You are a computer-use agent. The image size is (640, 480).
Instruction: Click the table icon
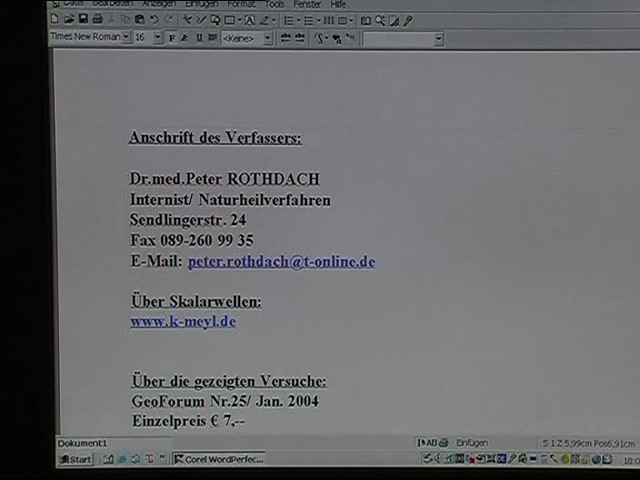pos(342,20)
